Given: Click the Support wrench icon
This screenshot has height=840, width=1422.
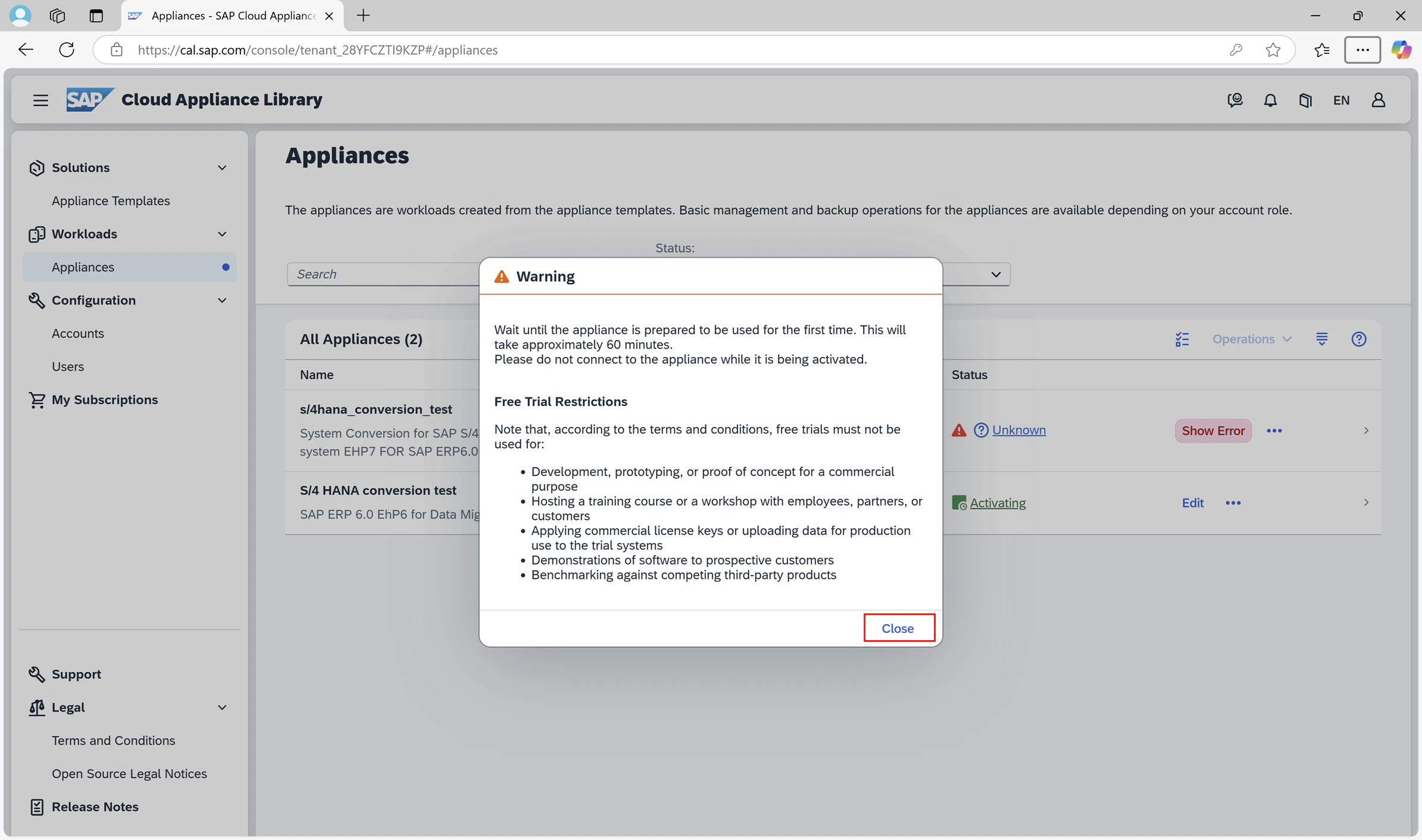Looking at the screenshot, I should click(x=36, y=674).
